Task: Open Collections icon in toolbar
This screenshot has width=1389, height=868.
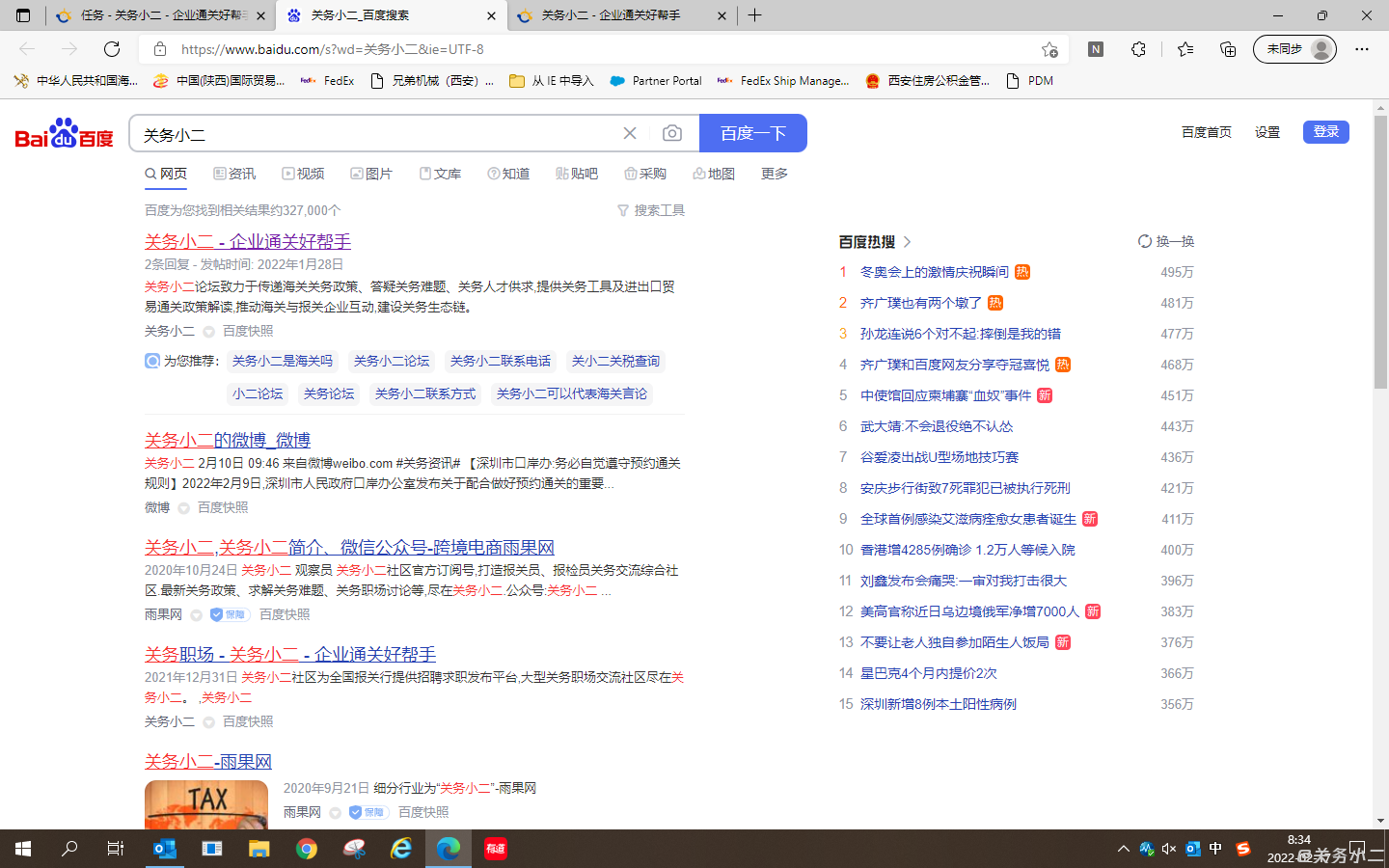Action: point(1228,49)
